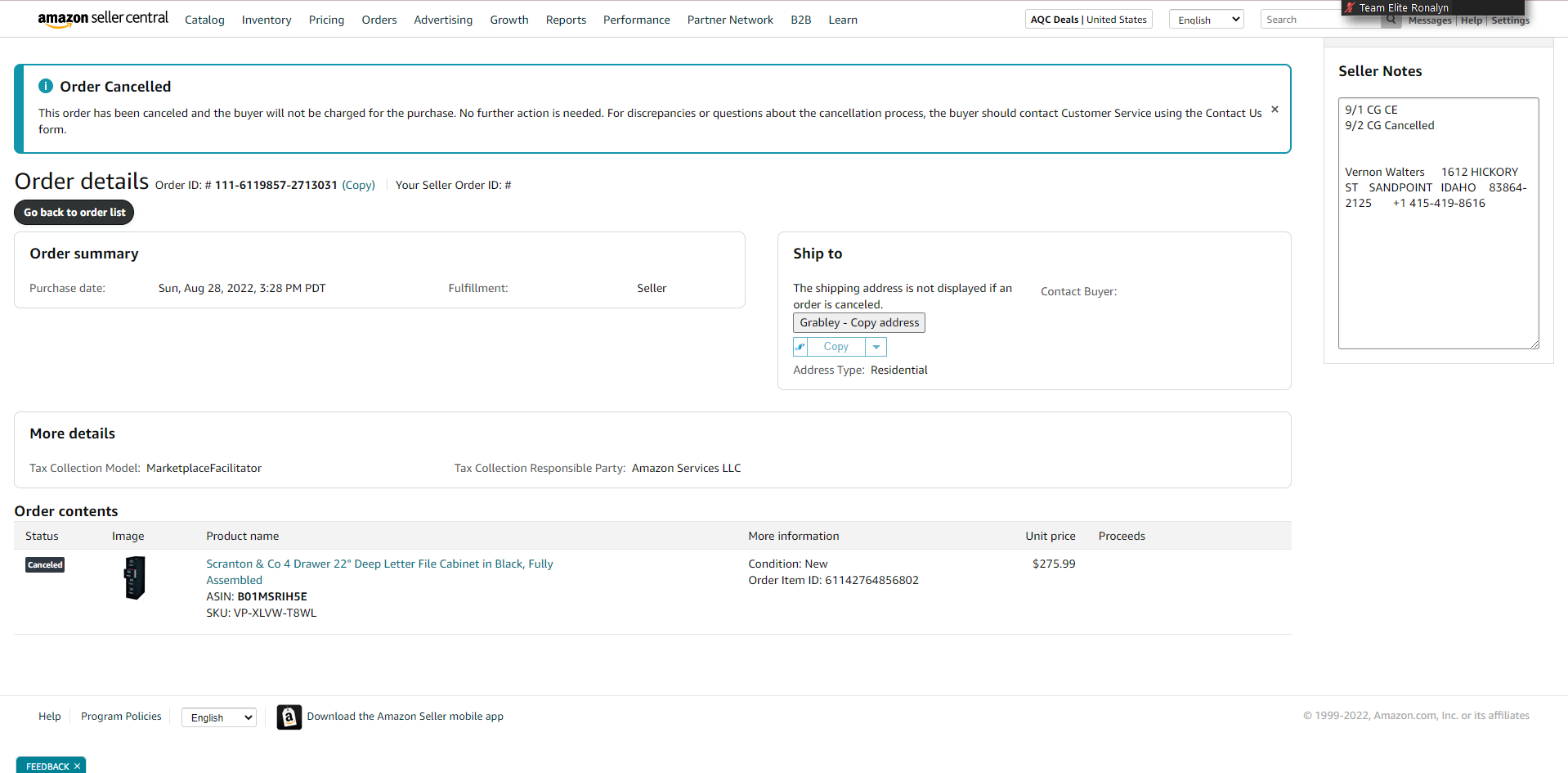Click Grabley - Copy address button

point(859,323)
